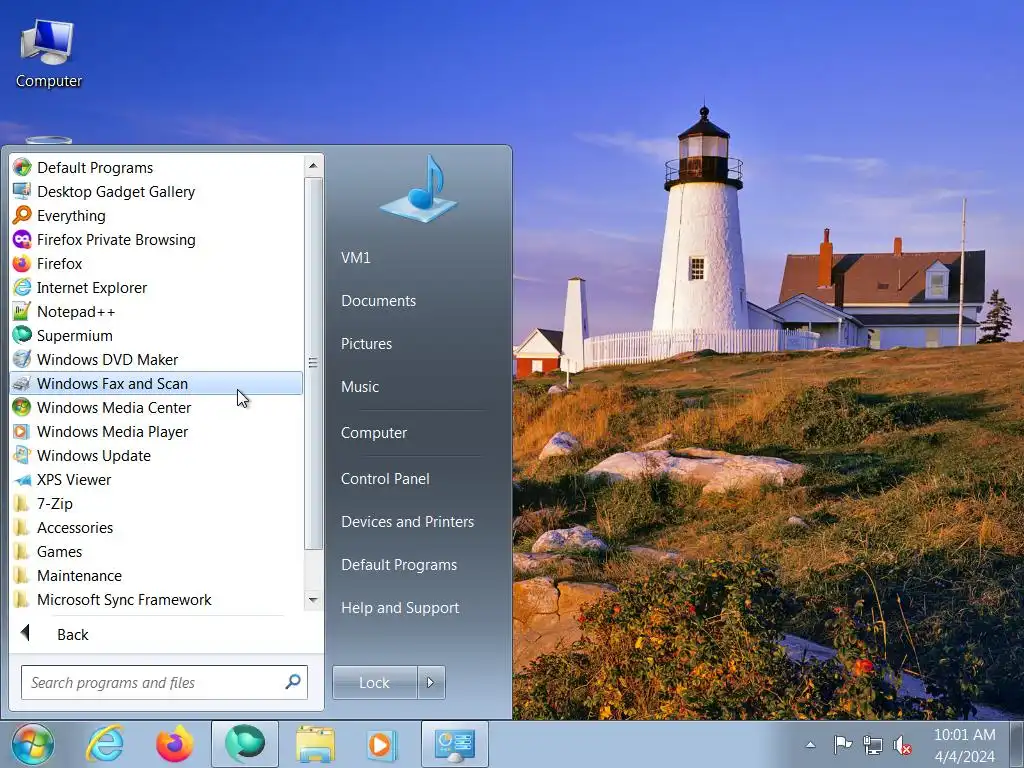1024x768 pixels.
Task: Open Action Center flag tray icon
Action: pyautogui.click(x=842, y=744)
